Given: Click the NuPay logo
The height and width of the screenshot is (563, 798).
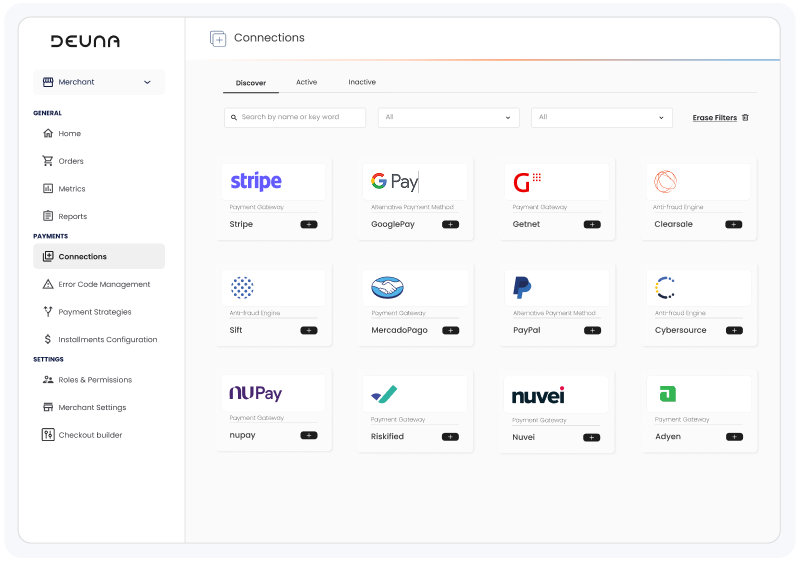Looking at the screenshot, I should (256, 393).
